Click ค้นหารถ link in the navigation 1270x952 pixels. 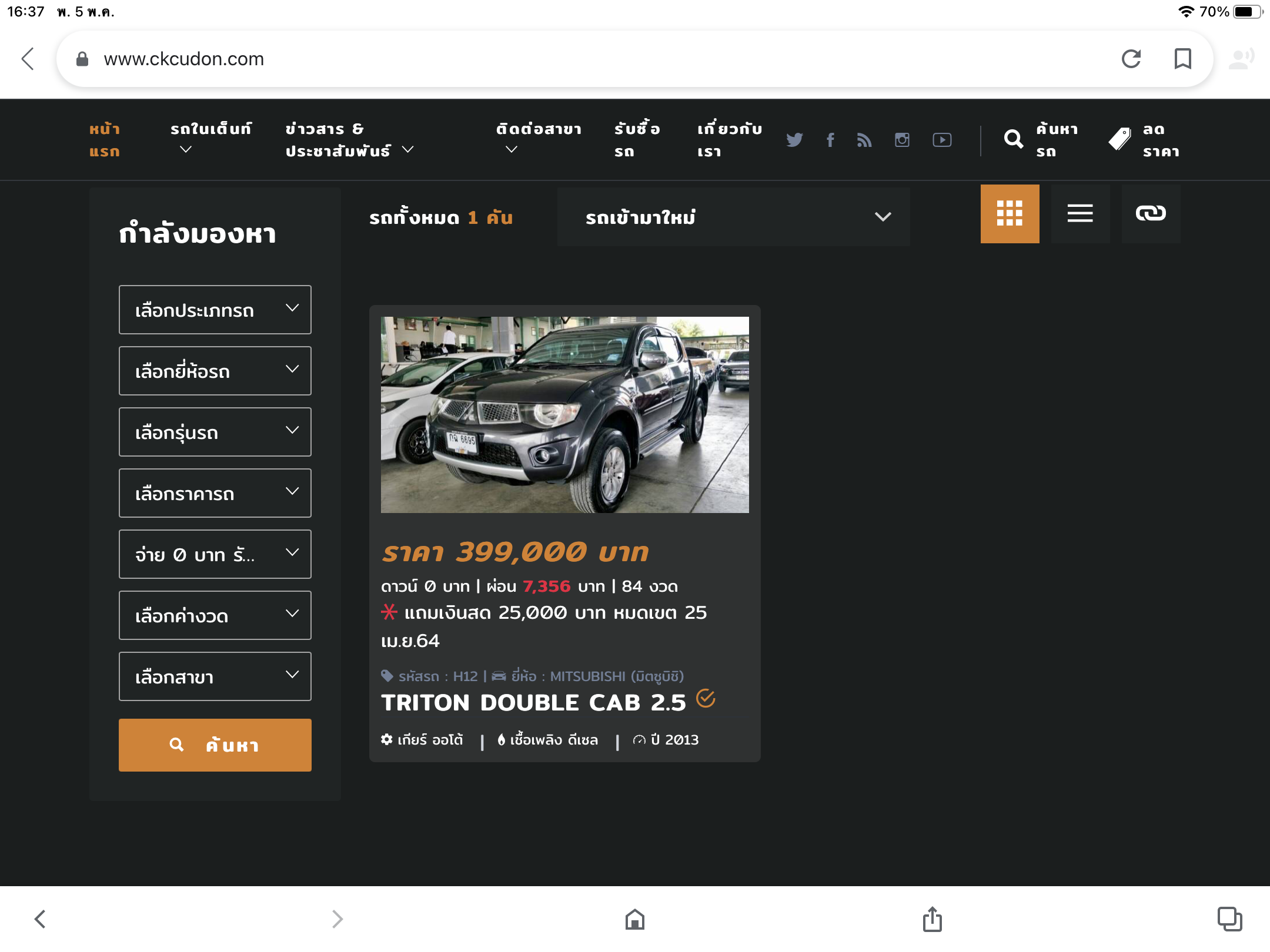[x=1057, y=140]
